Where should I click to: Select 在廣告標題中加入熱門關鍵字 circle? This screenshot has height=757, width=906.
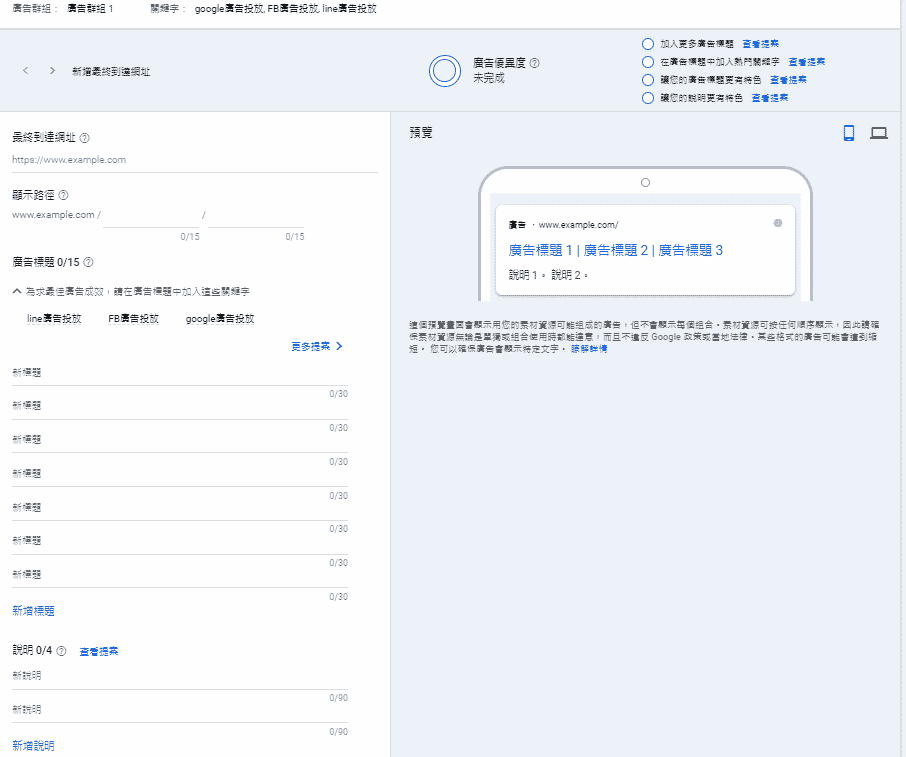(x=648, y=62)
